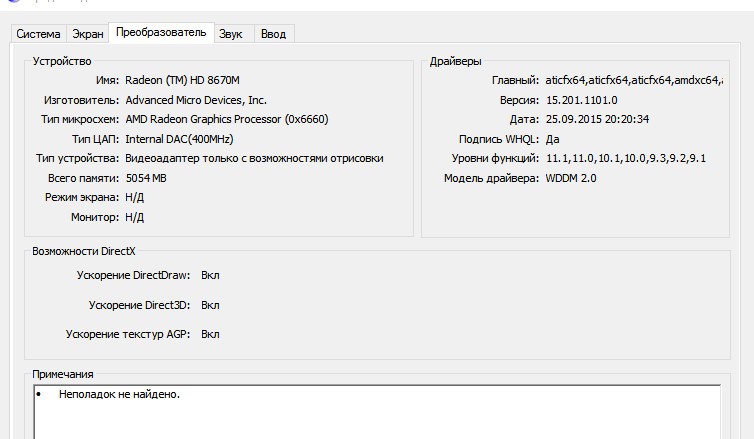Go to the Звук tab
This screenshot has height=439, width=754.
coord(231,34)
